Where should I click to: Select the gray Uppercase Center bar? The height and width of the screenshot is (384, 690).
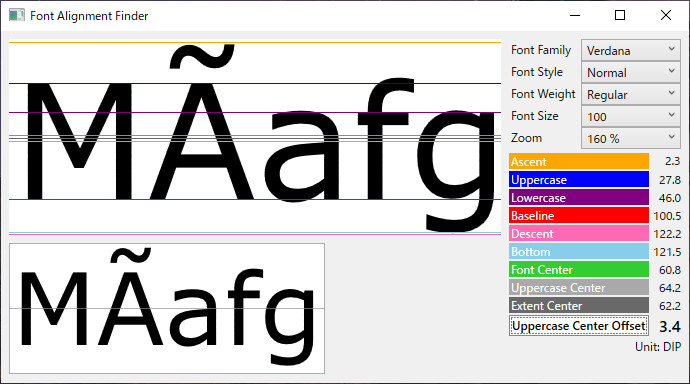[x=579, y=288]
